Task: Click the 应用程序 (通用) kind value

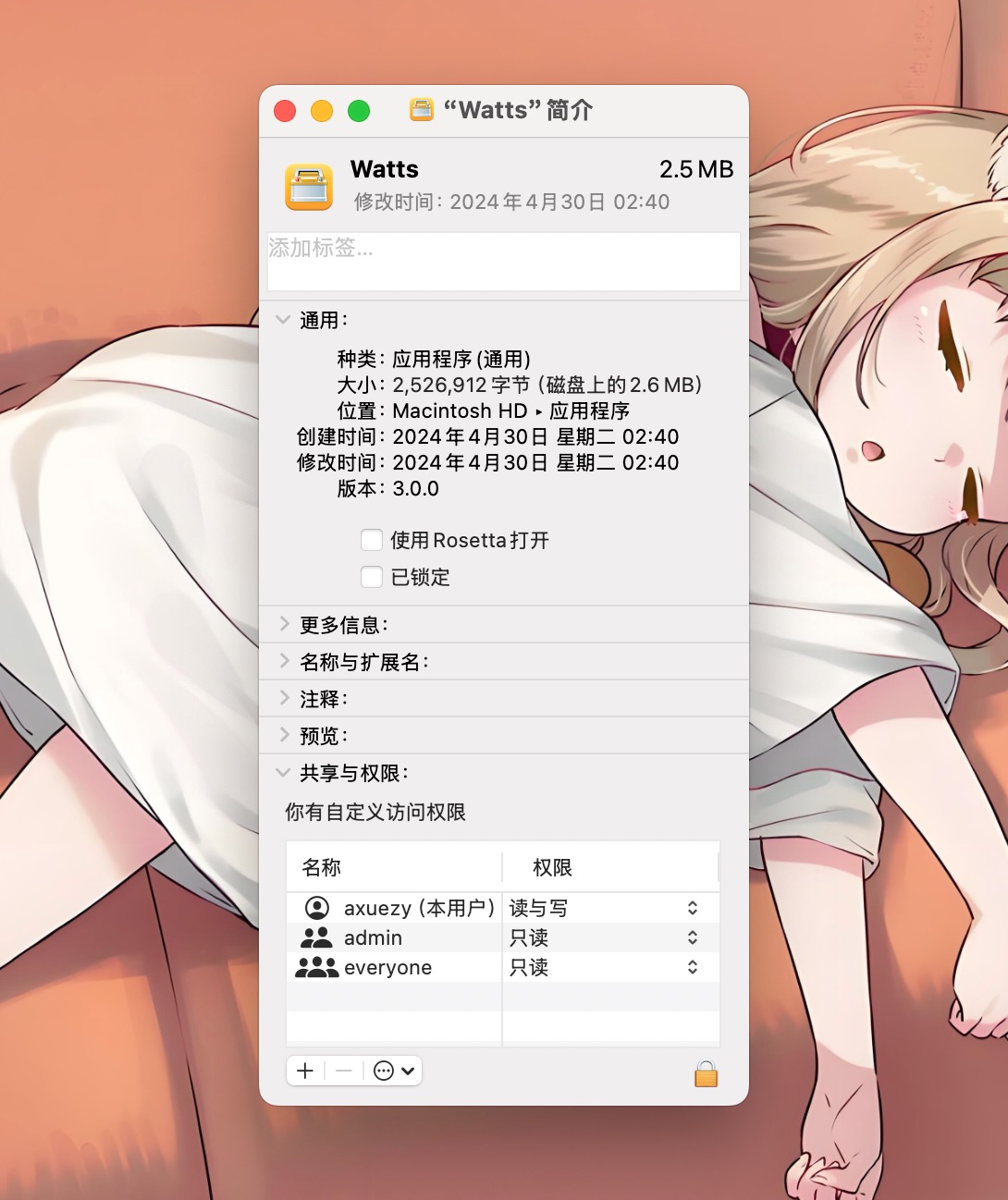Action: pyautogui.click(x=461, y=359)
